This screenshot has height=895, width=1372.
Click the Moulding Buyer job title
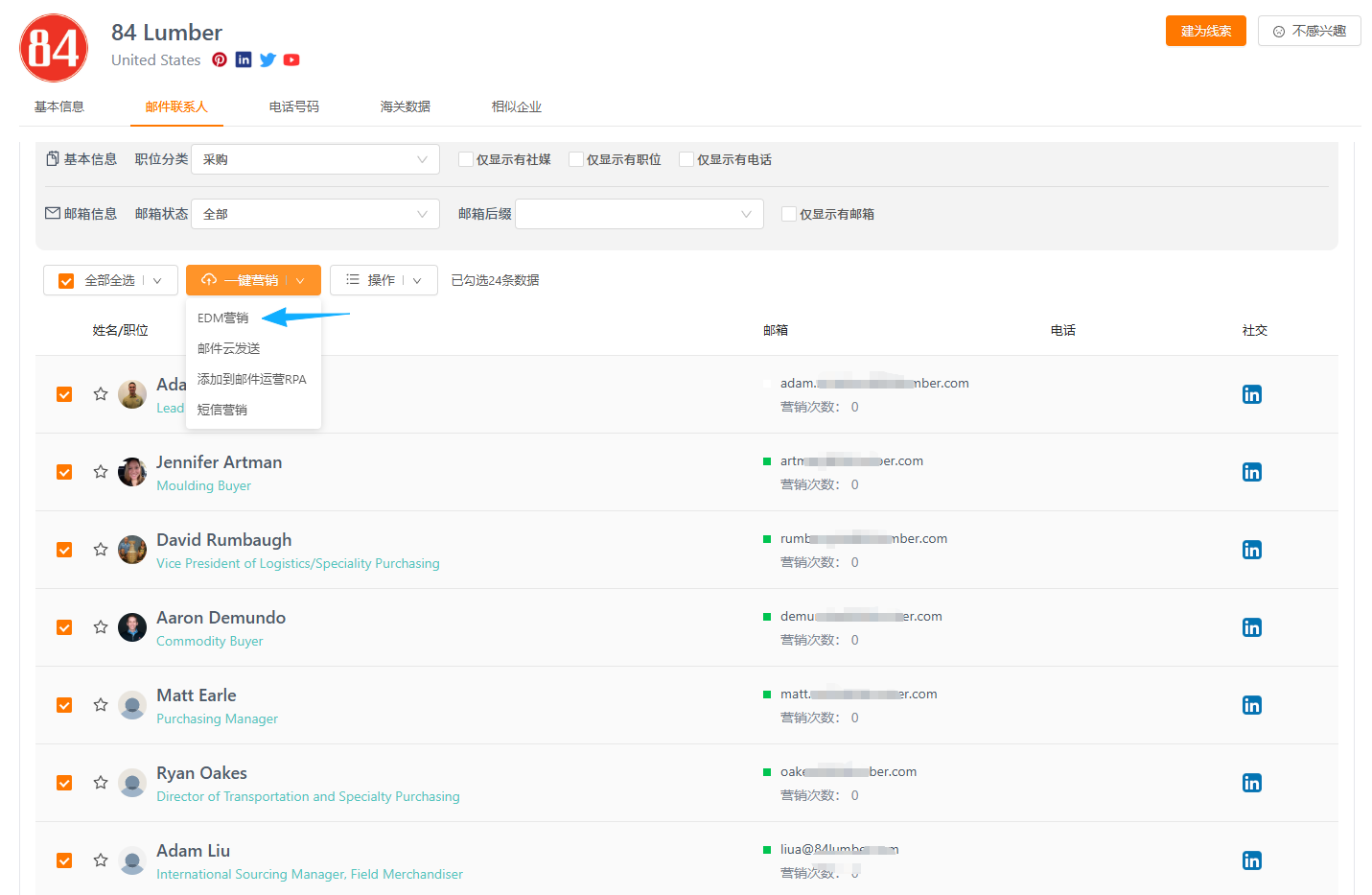(204, 486)
